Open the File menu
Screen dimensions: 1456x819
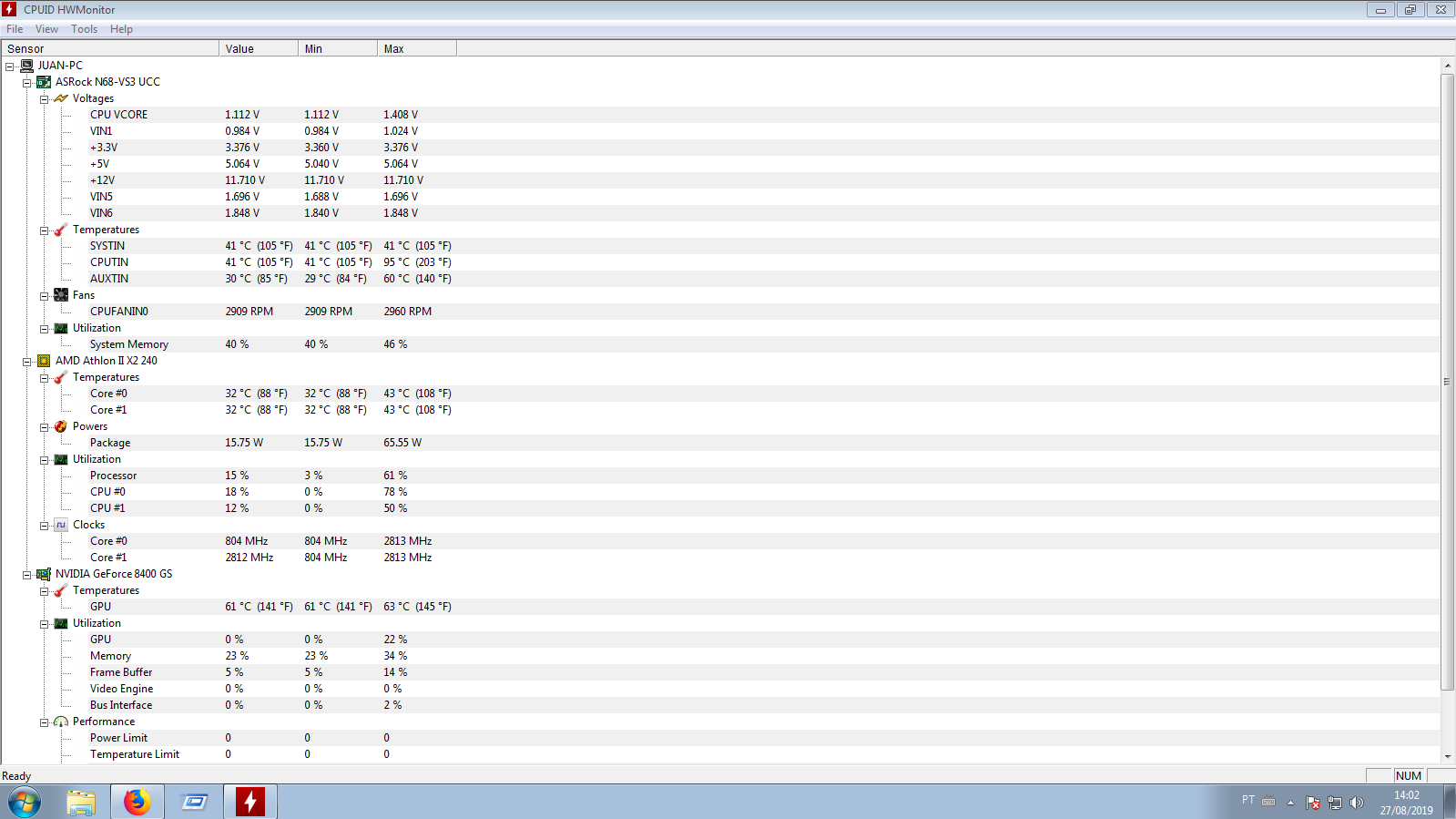tap(15, 29)
